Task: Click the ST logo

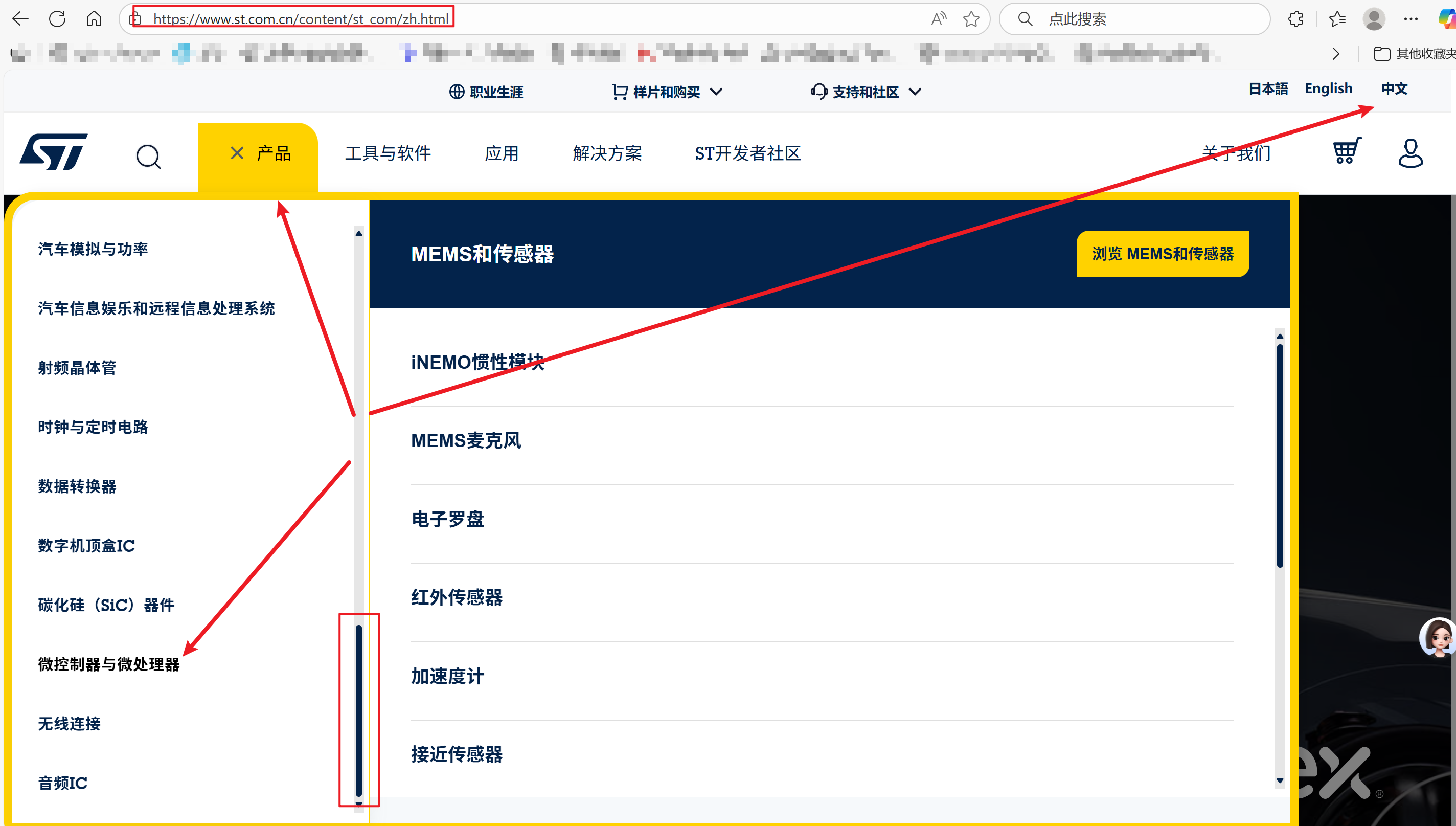Action: click(x=54, y=151)
